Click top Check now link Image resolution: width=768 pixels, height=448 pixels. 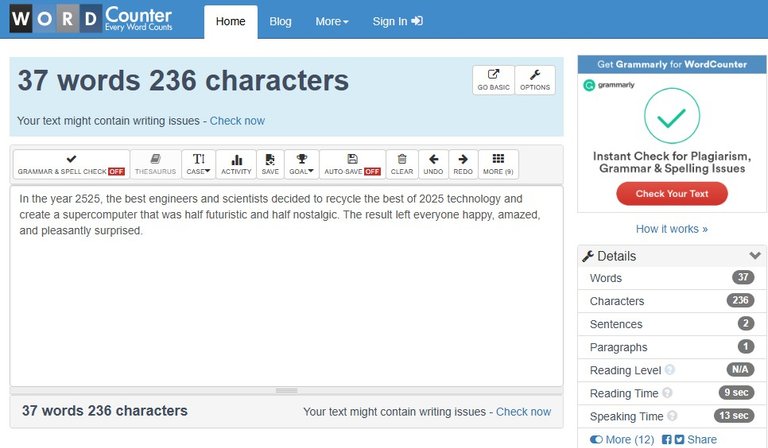click(237, 121)
